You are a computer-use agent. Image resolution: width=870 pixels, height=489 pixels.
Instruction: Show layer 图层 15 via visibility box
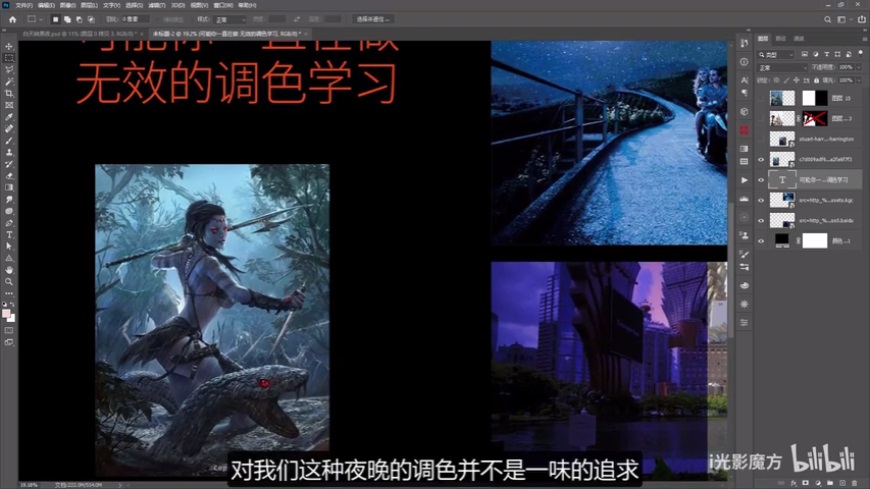tap(761, 98)
